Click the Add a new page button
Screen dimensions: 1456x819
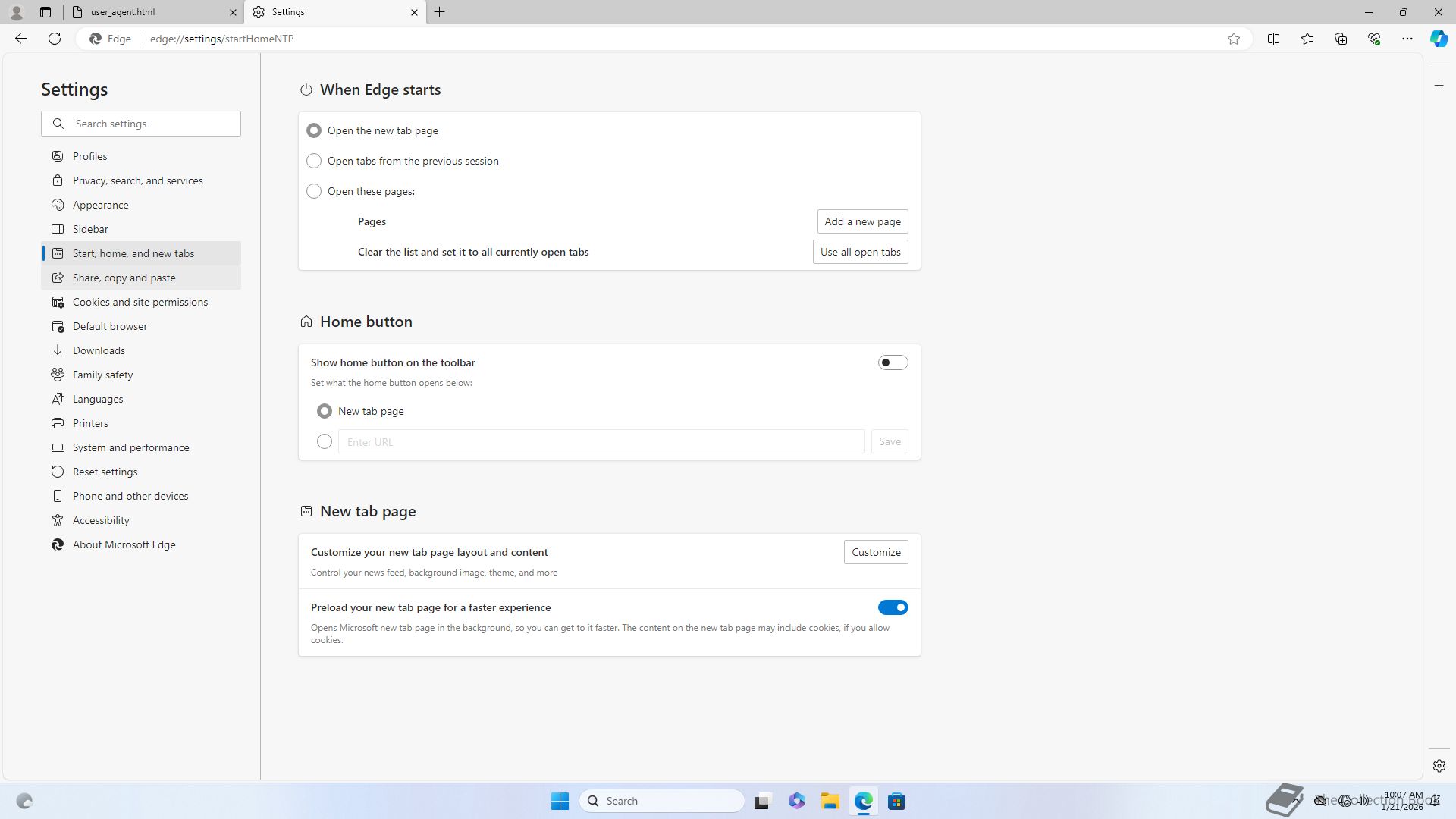[x=862, y=221]
